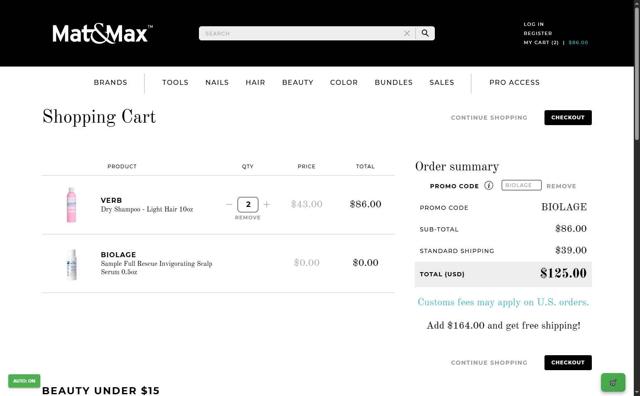640x396 pixels.
Task: Decrease Verb Dry Shampoo quantity with minus
Action: 229,204
